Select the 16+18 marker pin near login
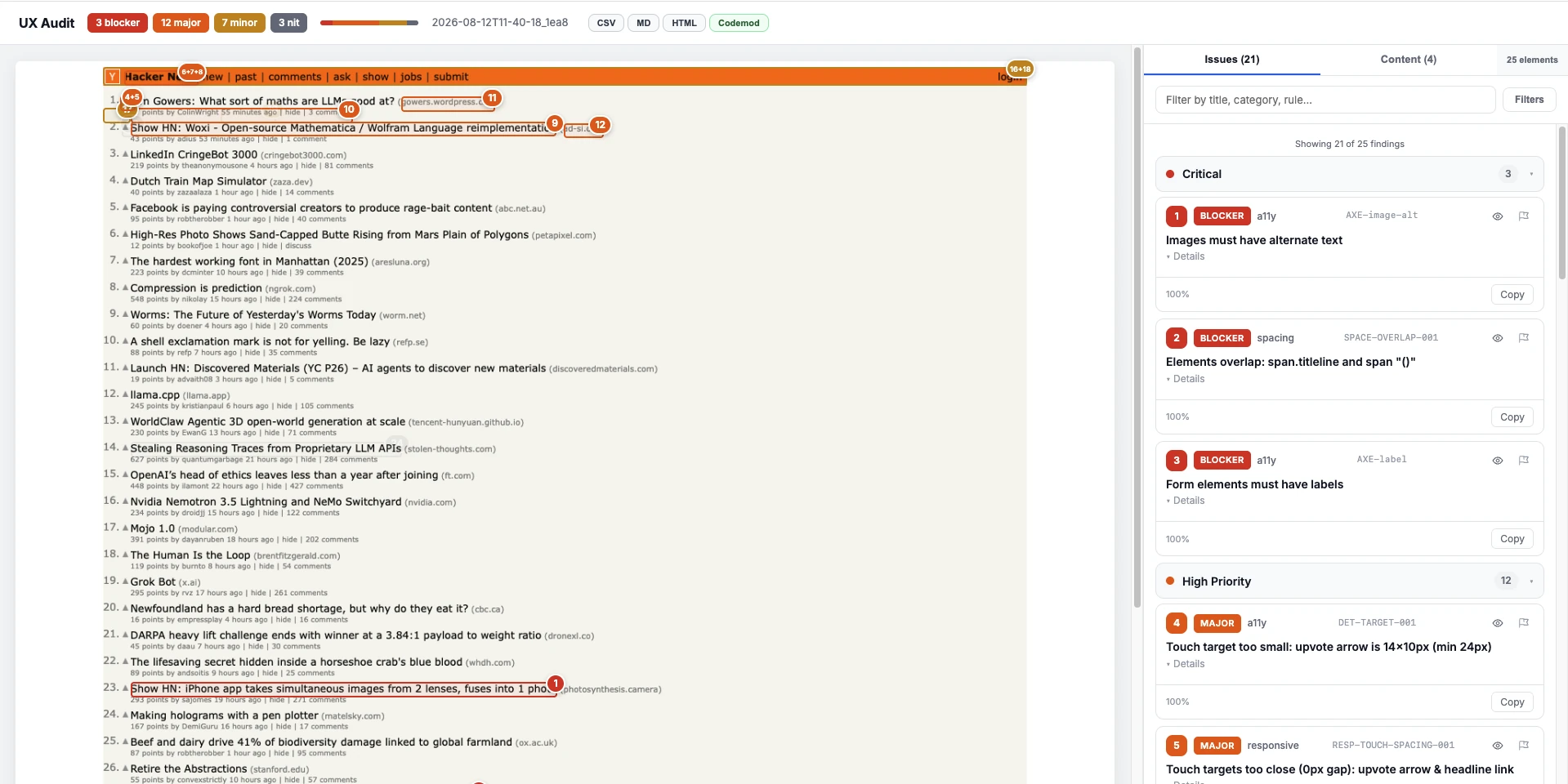Viewport: 1568px width, 784px height. (x=1020, y=69)
